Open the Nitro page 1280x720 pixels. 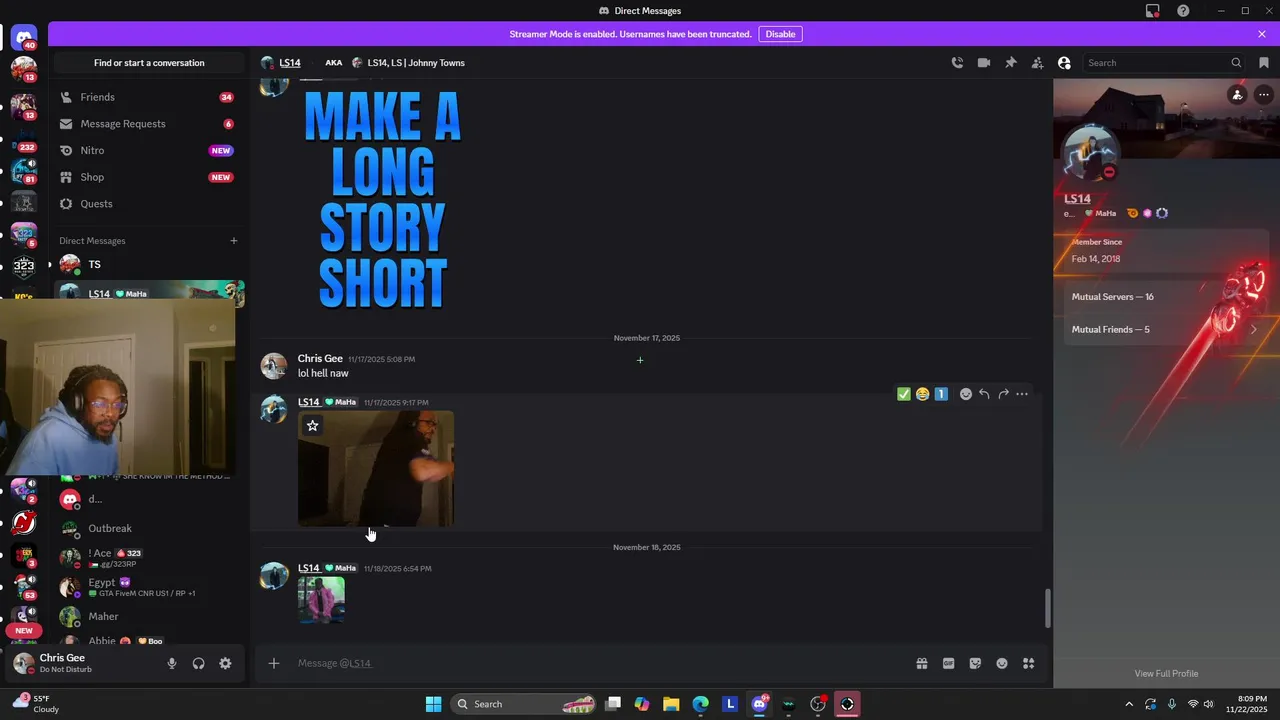[x=147, y=150]
